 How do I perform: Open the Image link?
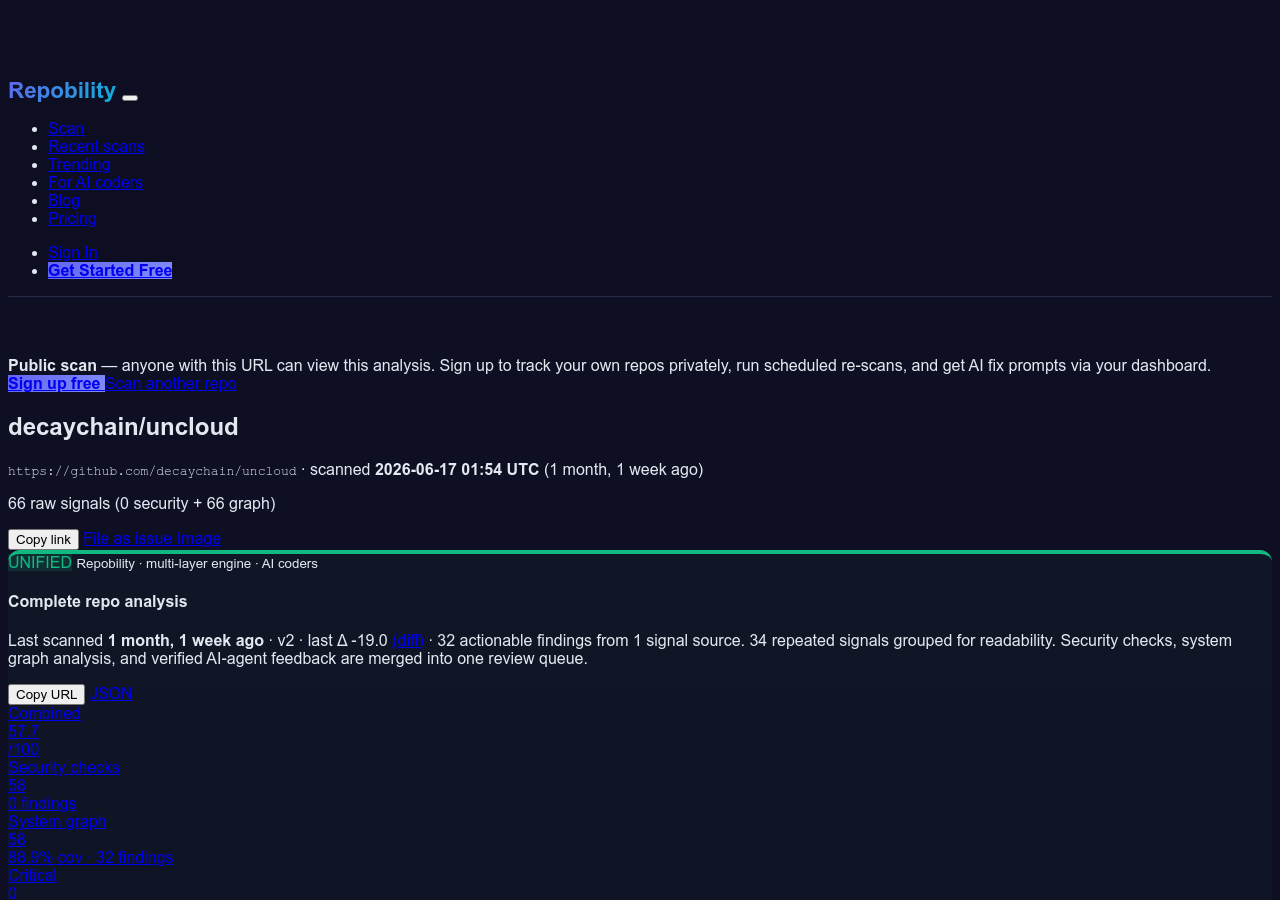pyautogui.click(x=199, y=538)
